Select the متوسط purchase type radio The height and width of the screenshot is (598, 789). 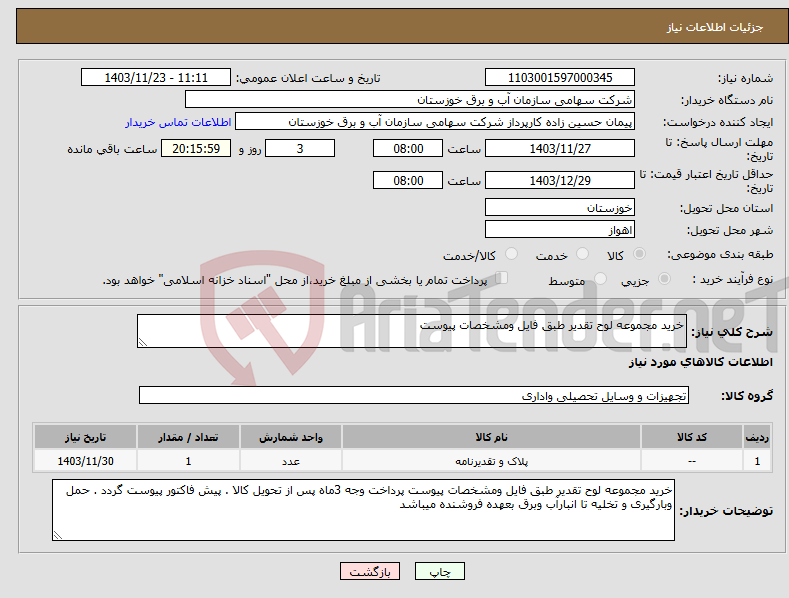600,278
